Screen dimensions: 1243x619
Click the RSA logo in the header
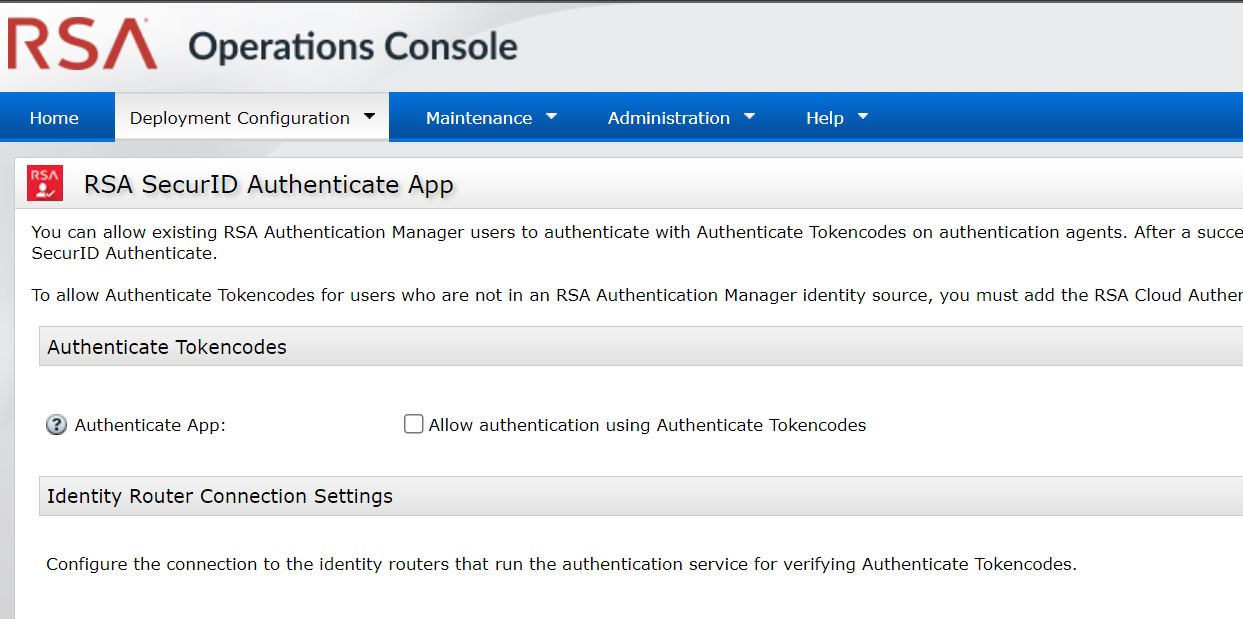point(83,45)
